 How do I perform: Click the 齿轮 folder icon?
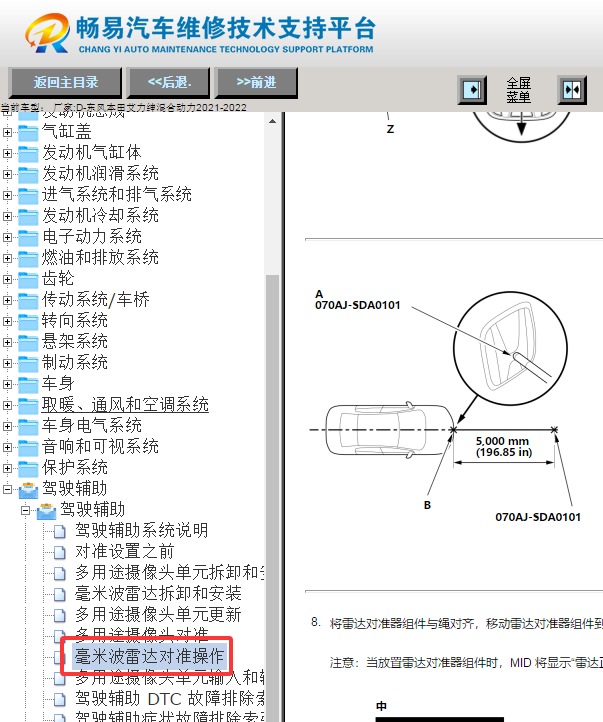(28, 280)
